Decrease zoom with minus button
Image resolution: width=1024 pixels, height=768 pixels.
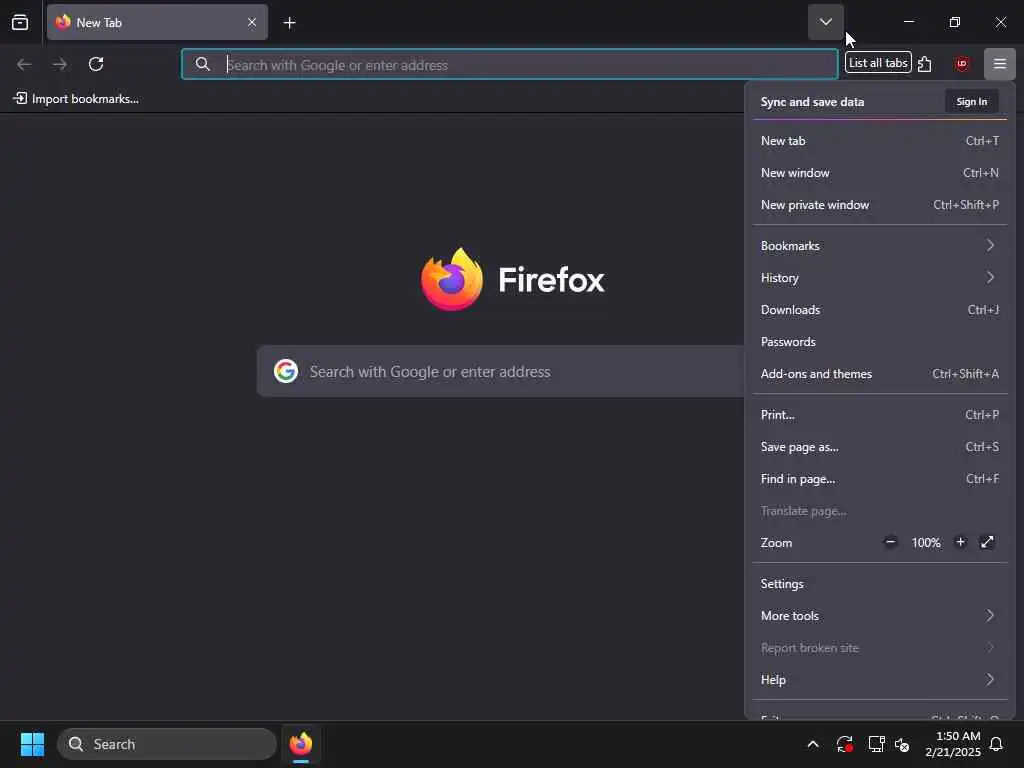[x=889, y=542]
